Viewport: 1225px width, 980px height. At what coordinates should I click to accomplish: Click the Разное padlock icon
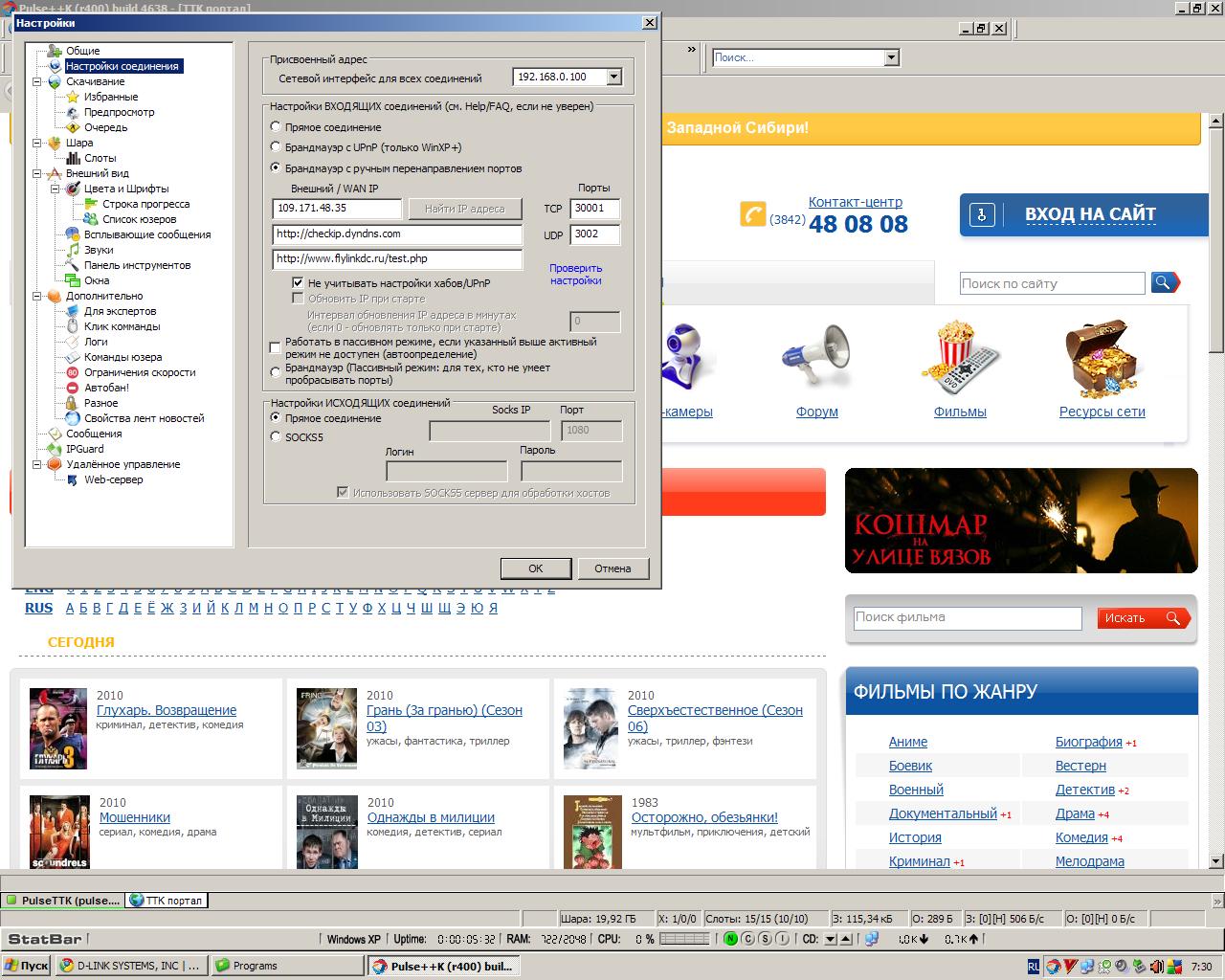73,403
